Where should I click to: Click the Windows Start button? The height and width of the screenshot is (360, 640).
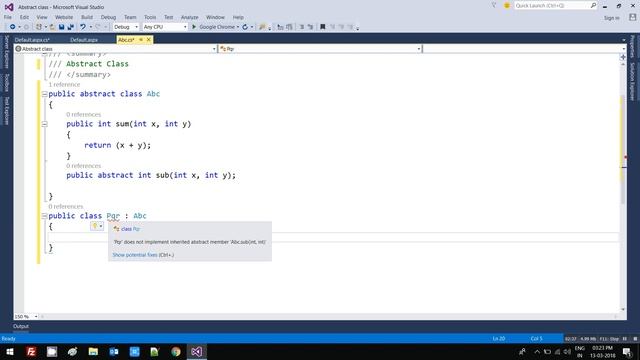(x=10, y=351)
